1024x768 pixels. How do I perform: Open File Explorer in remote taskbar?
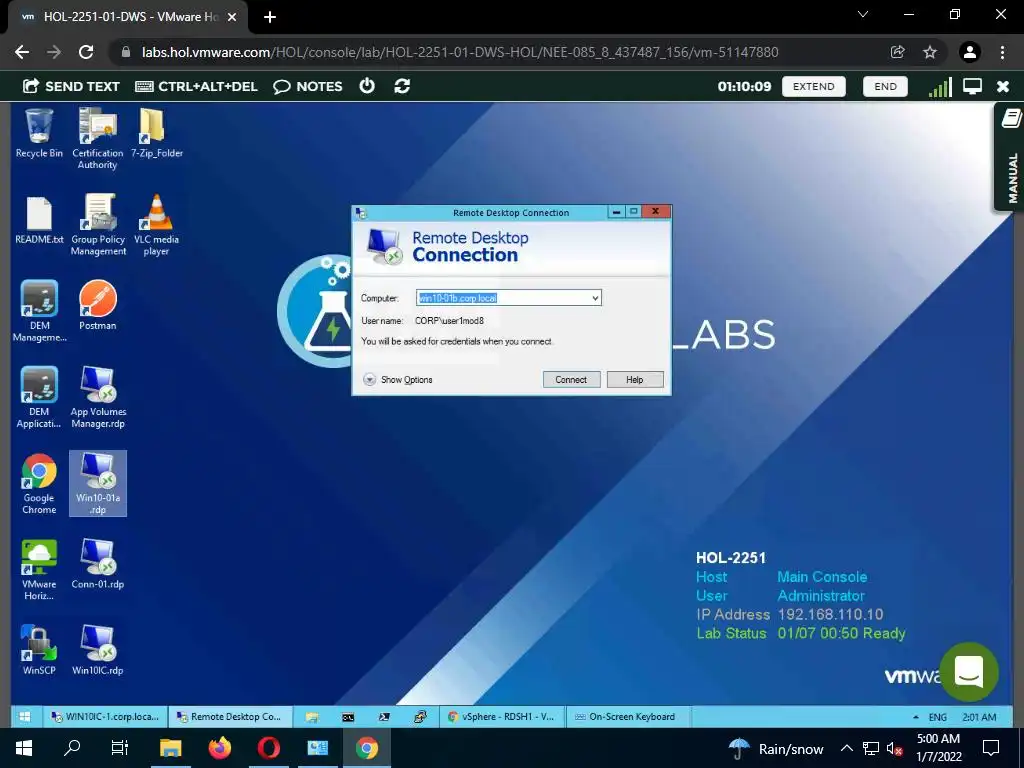(x=312, y=716)
